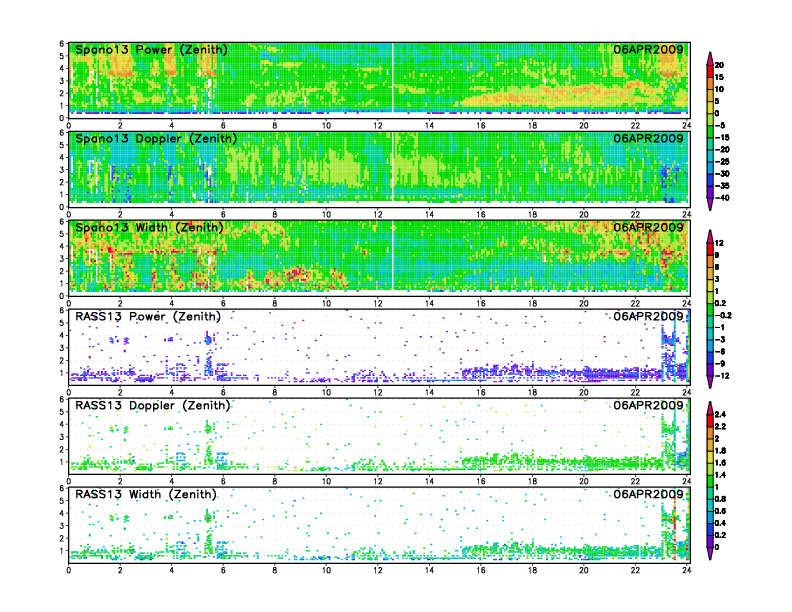Screen dimensions: 792x612
Task: Click hour 24 tick under RASS13 Width panel
Action: 686,570
